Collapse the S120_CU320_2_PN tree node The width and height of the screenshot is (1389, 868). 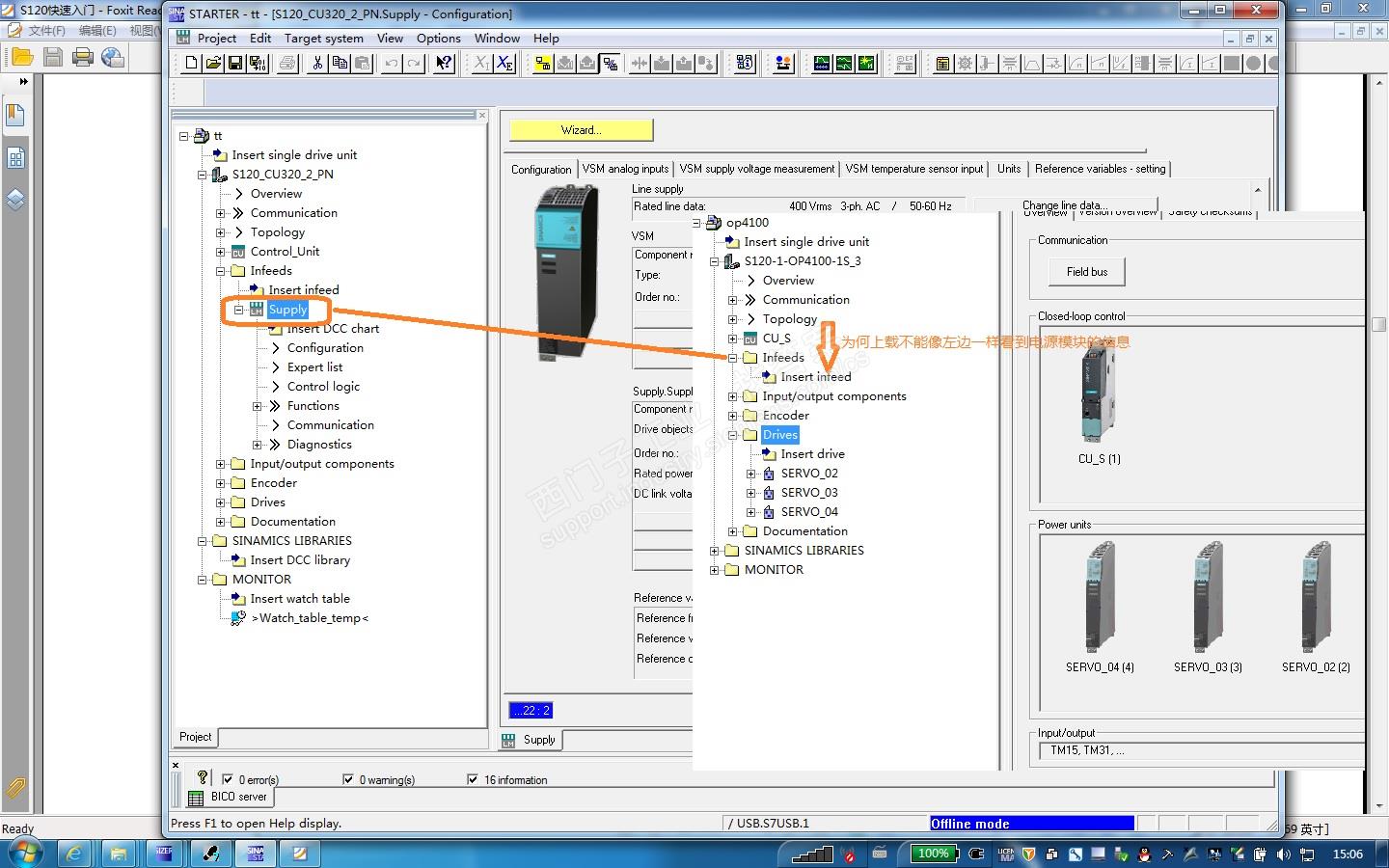203,175
